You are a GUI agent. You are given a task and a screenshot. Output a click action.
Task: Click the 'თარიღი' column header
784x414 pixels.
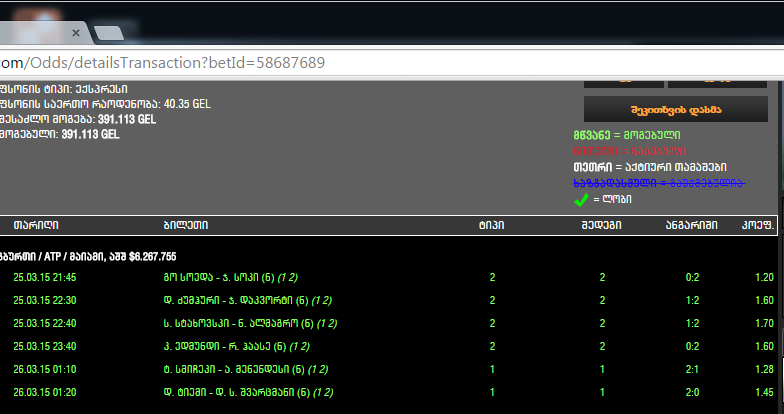[x=36, y=225]
